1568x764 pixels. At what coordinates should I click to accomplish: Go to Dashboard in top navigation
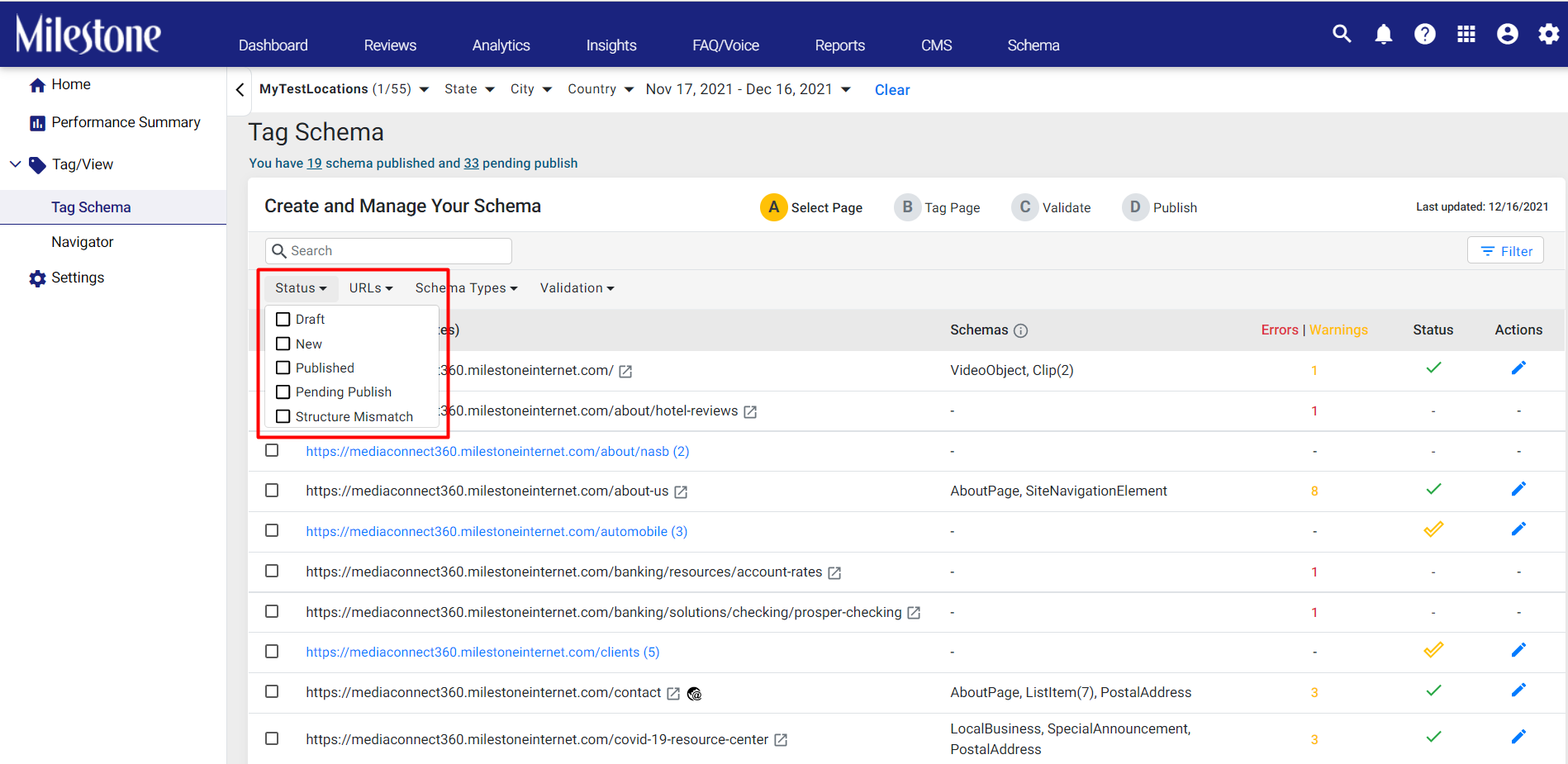coord(273,45)
